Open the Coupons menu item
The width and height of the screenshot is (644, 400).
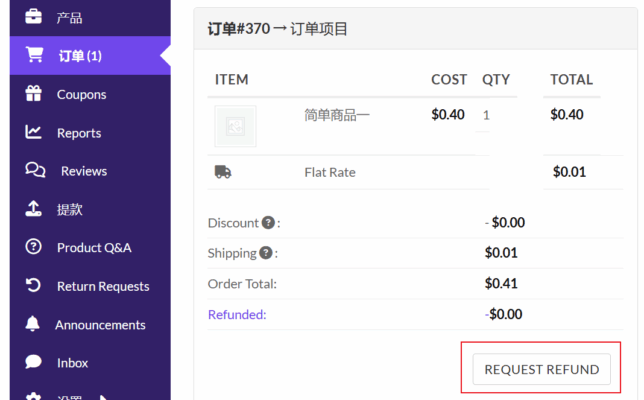point(81,94)
